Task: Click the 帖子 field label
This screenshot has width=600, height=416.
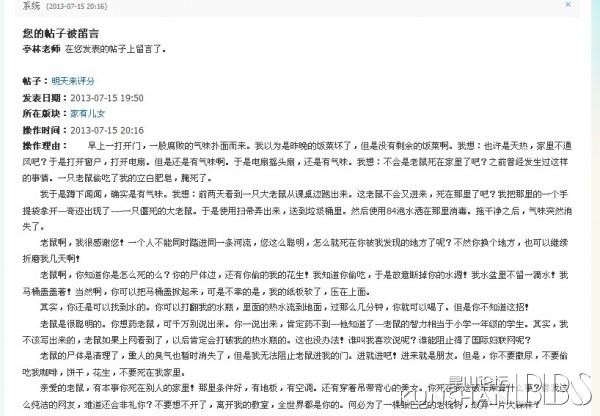Action: (x=34, y=81)
